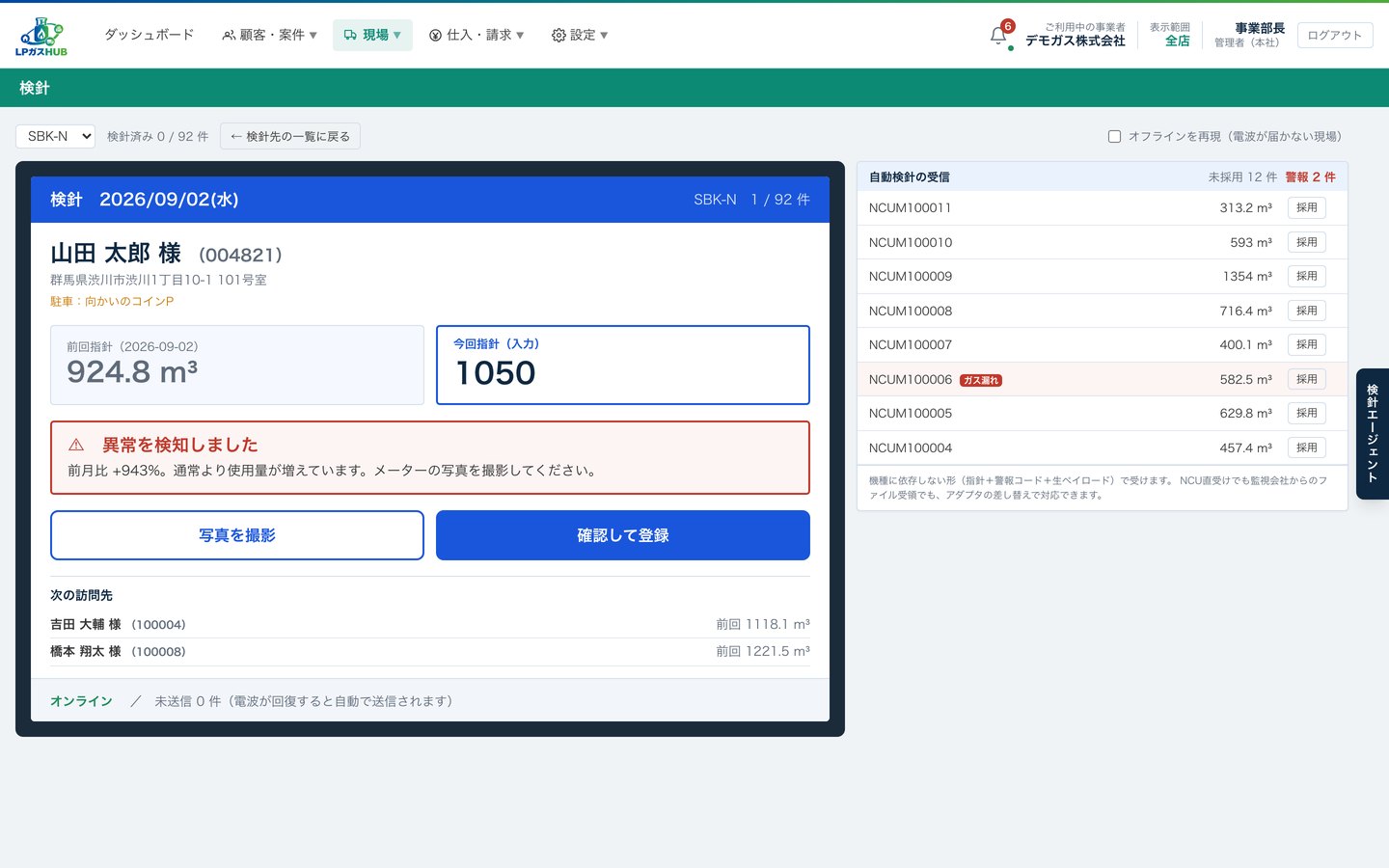Go to ダッシュボード

(149, 35)
